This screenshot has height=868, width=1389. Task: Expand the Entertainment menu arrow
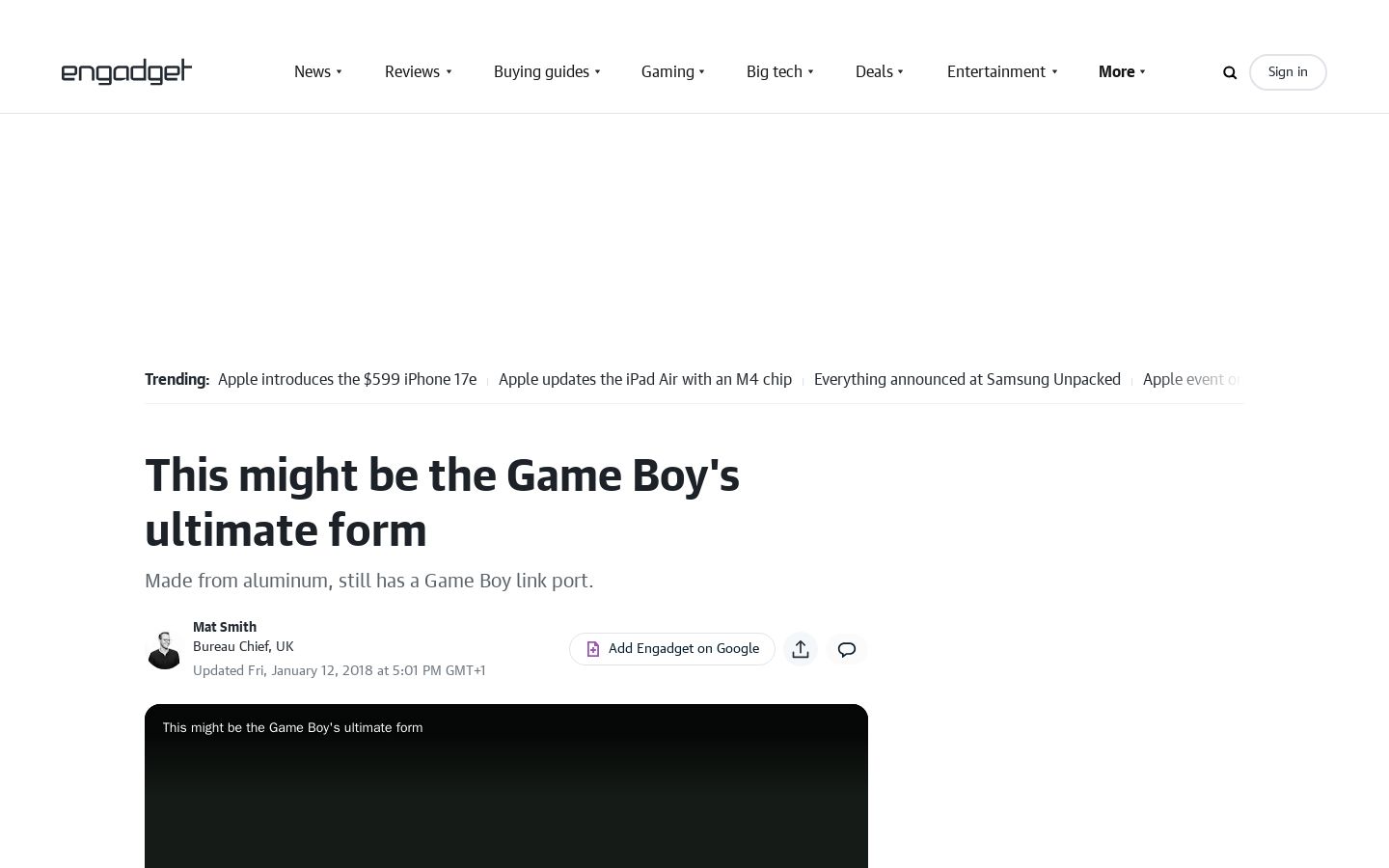[1054, 72]
